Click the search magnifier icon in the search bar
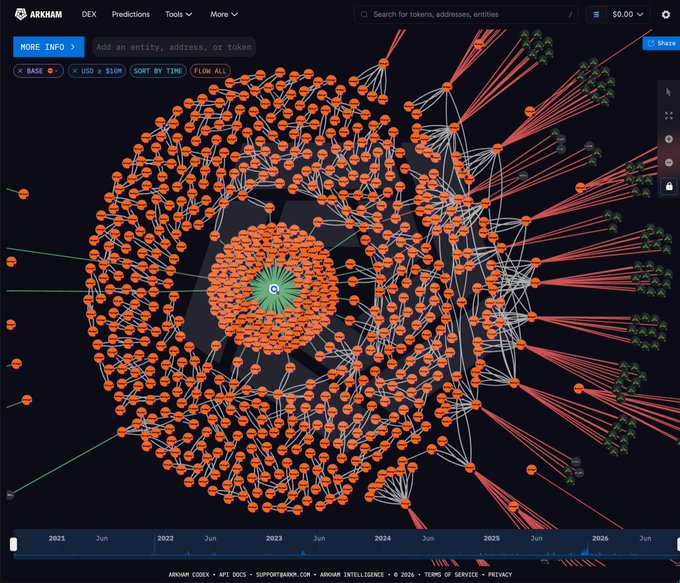This screenshot has height=583, width=680. point(364,14)
